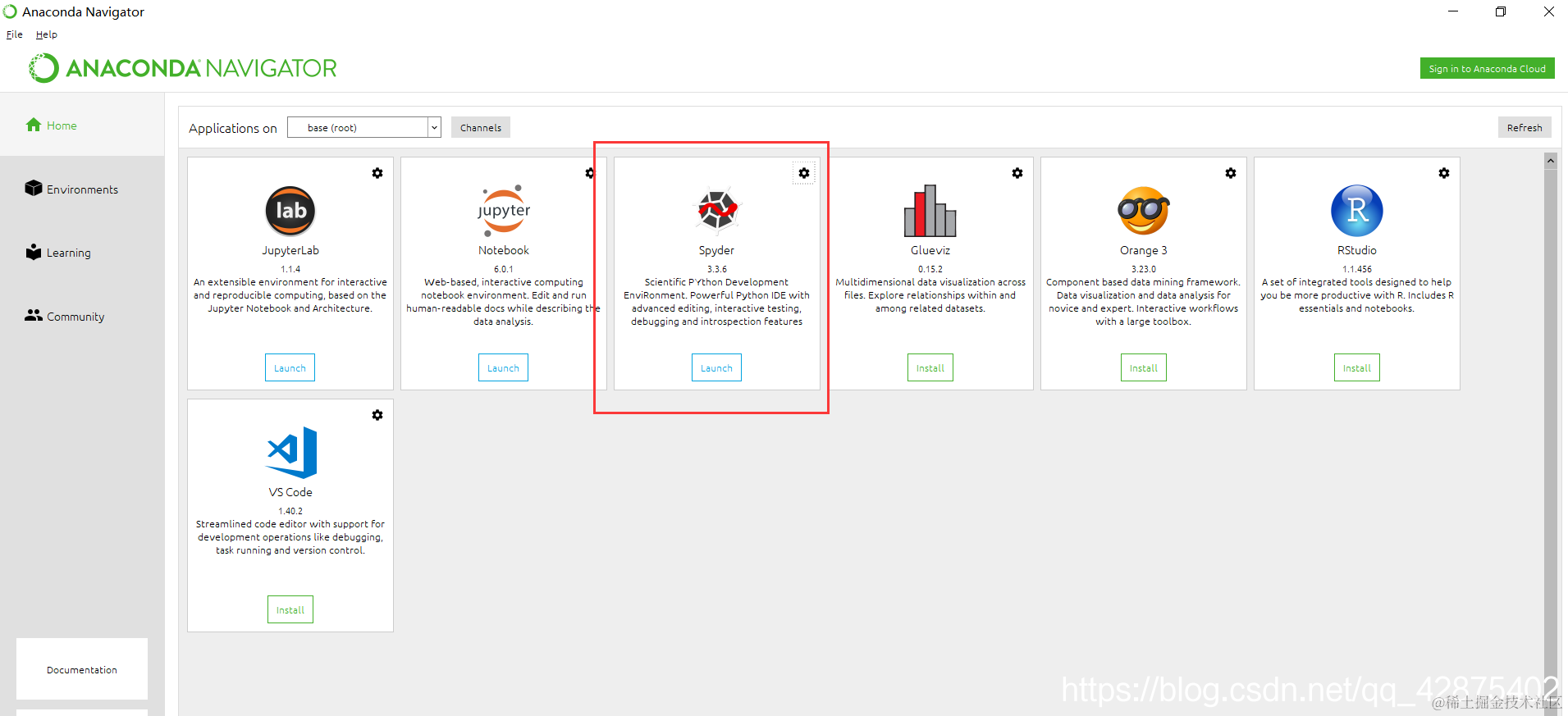Open VS Code gear options
The height and width of the screenshot is (716, 1568).
click(x=377, y=415)
